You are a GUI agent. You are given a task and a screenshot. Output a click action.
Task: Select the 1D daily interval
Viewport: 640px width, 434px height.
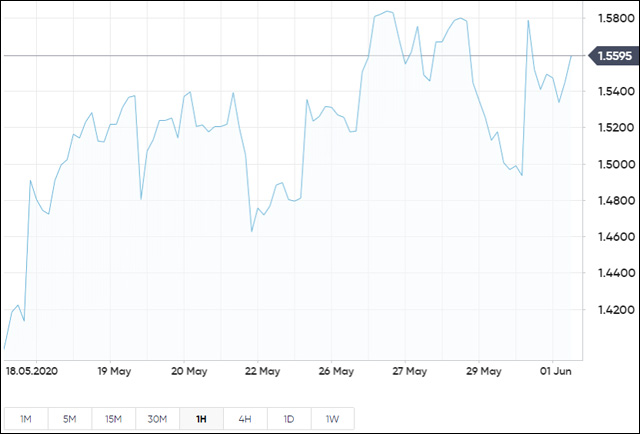coord(289,418)
